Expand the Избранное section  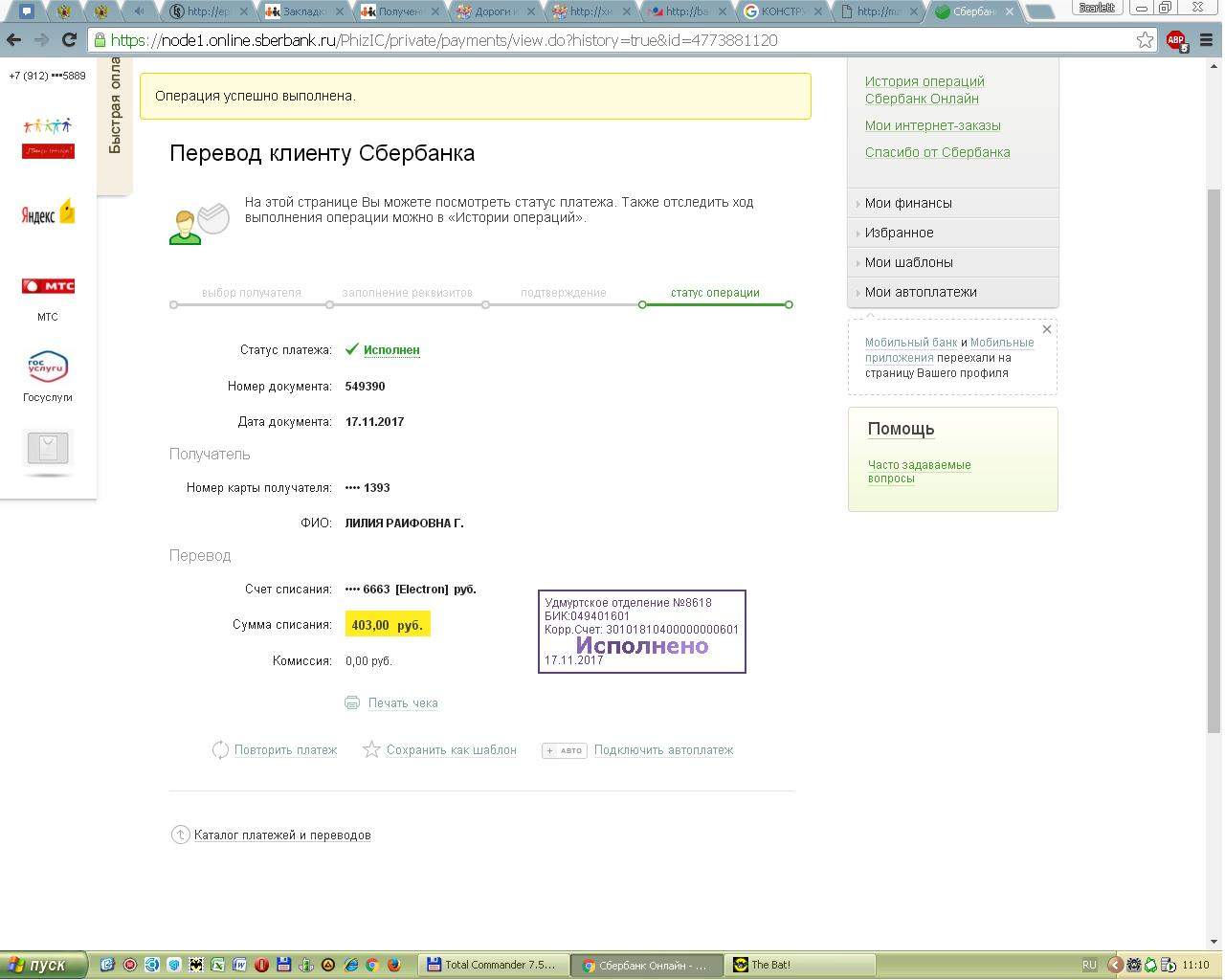[953, 233]
